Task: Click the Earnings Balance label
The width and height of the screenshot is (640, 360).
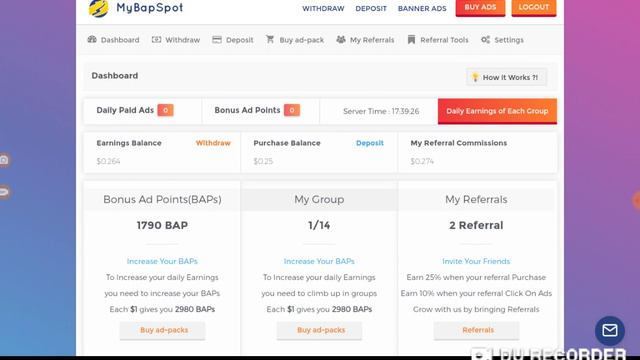Action: click(x=129, y=143)
